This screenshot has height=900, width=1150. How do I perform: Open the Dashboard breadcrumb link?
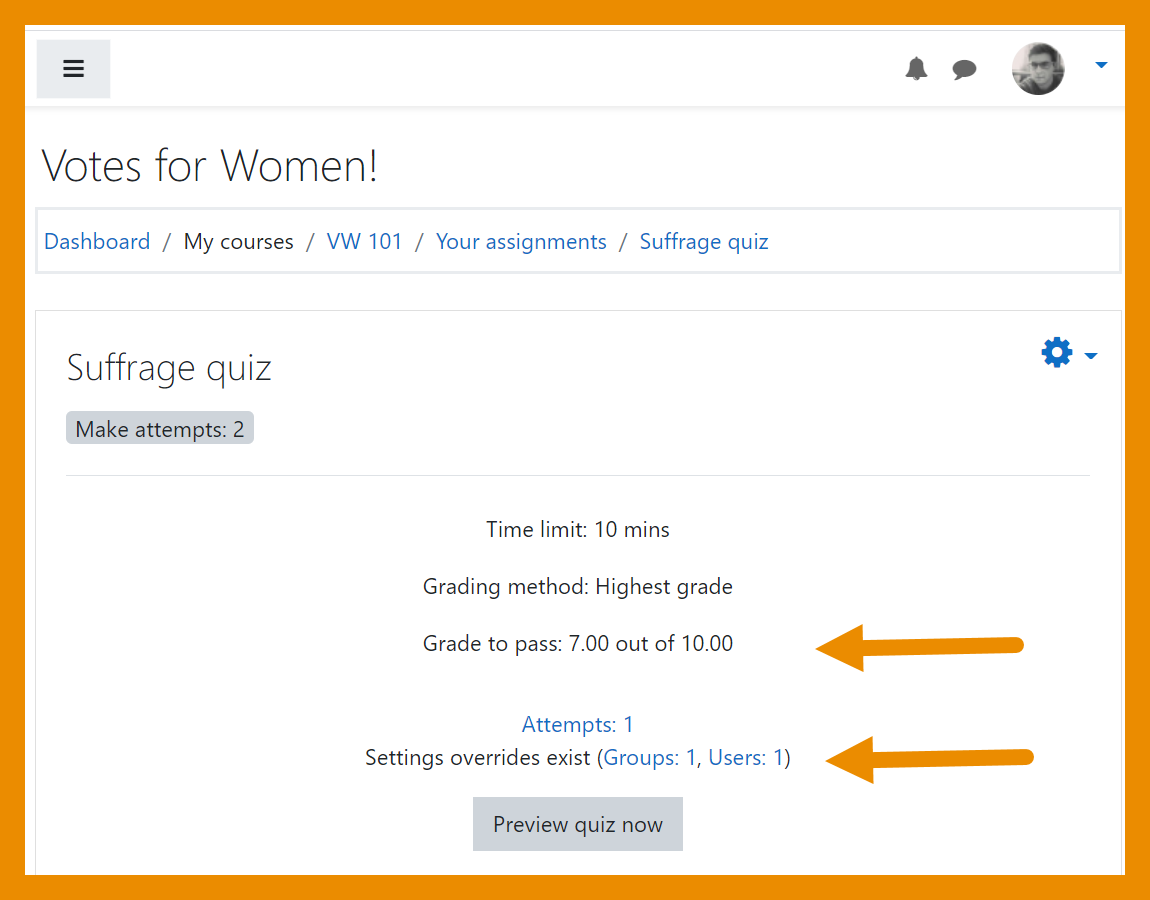[x=96, y=241]
